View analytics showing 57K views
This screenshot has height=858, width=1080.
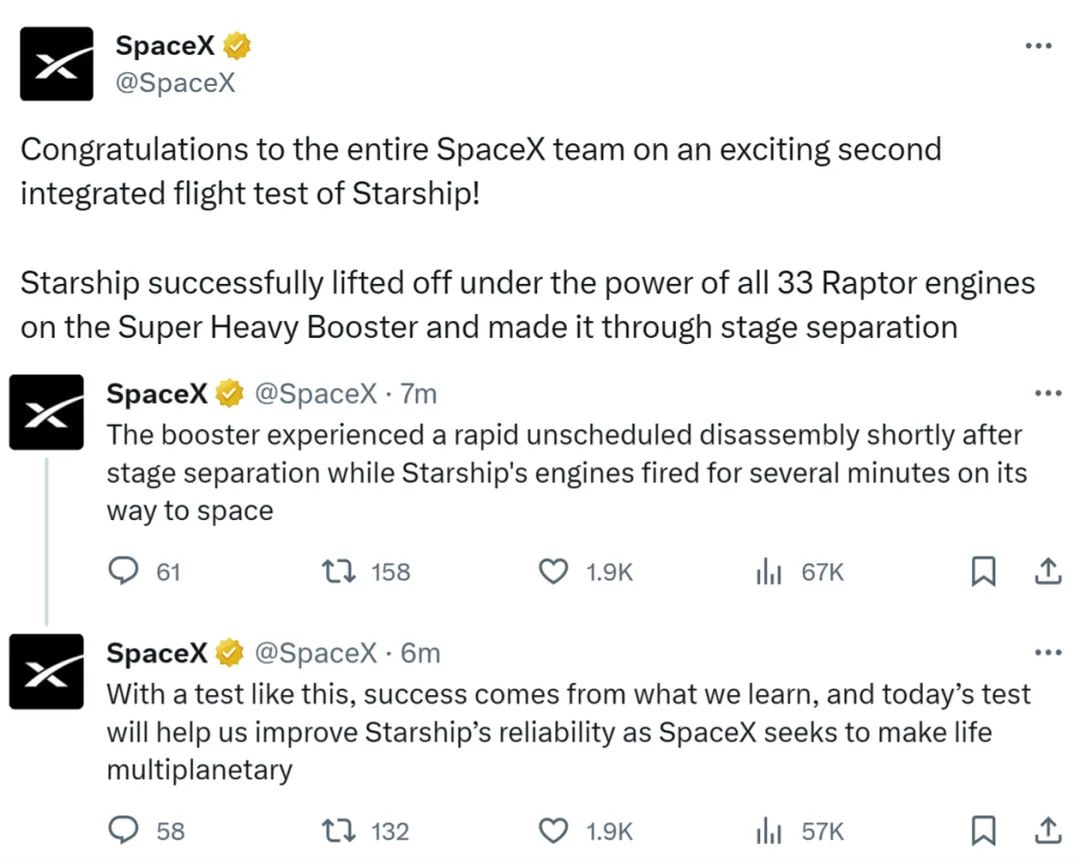[768, 830]
